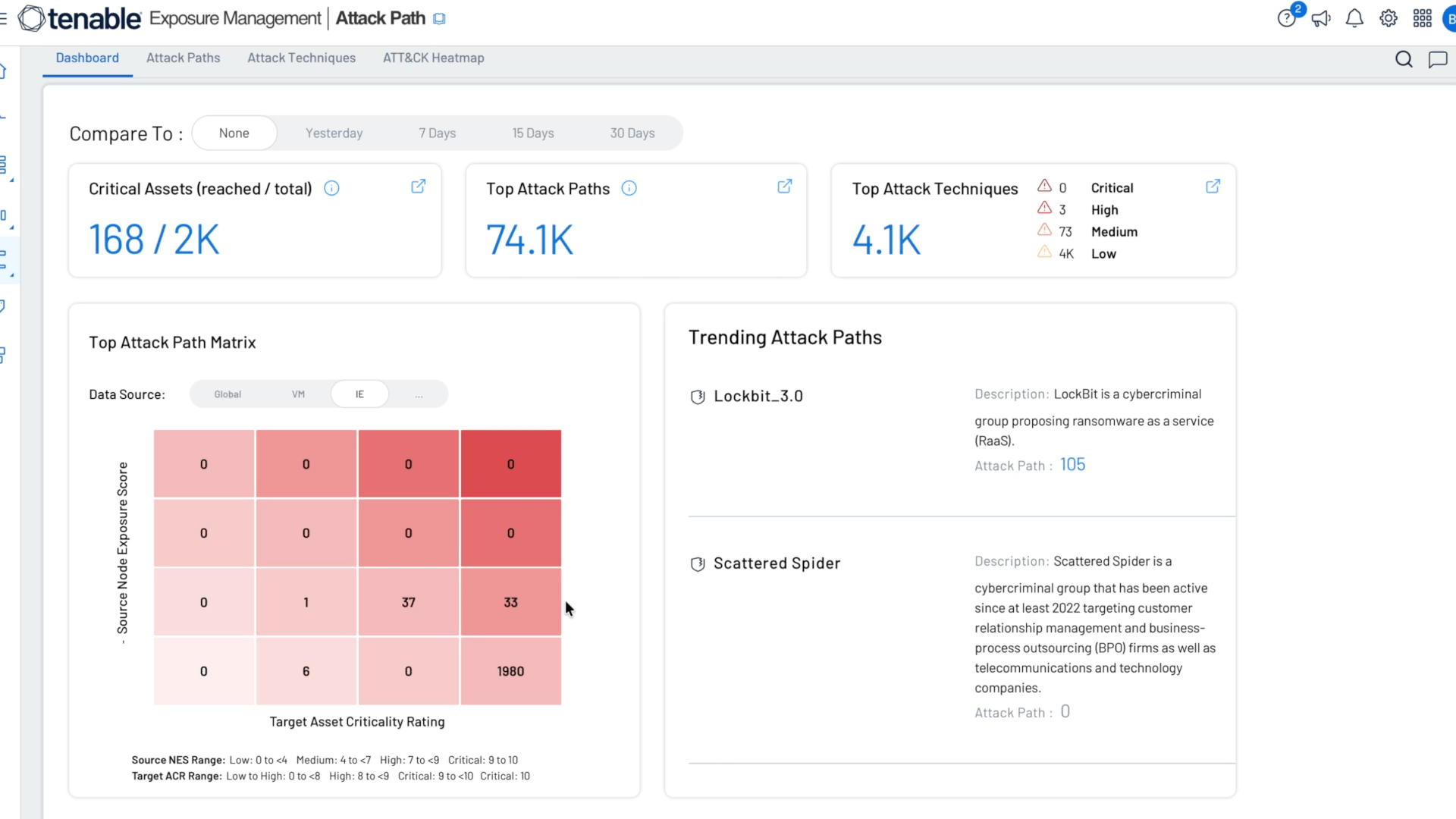Viewport: 1456px width, 819px height.
Task: Open Scattered Spider attack path count 0
Action: [1065, 711]
